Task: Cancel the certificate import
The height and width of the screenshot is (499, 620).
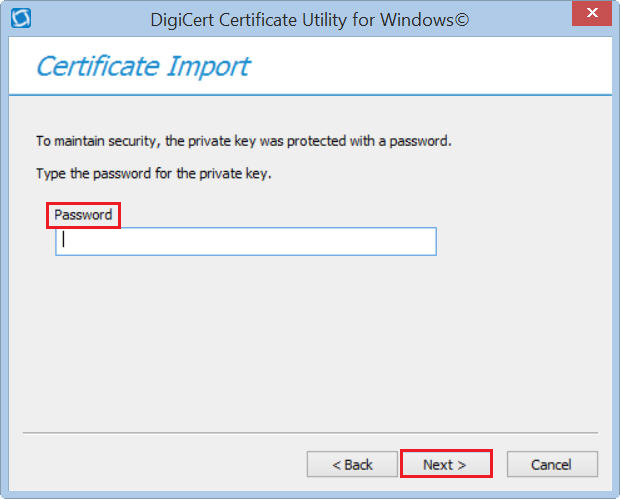Action: (x=552, y=464)
